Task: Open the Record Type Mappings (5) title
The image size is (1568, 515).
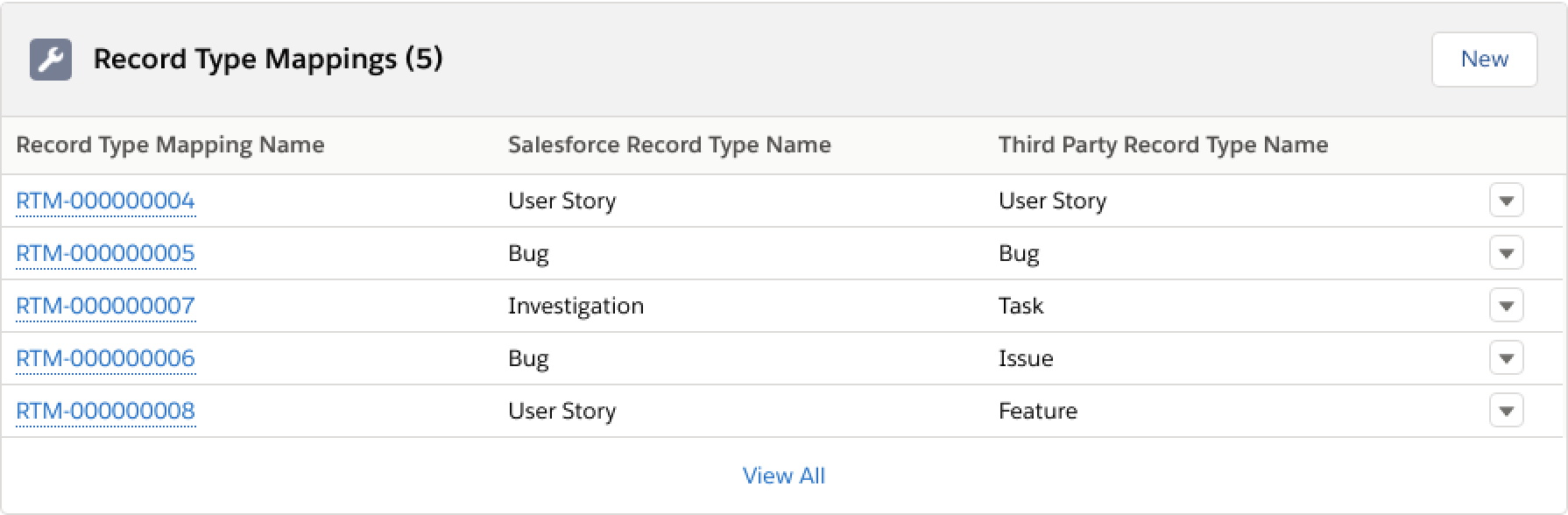Action: [268, 60]
